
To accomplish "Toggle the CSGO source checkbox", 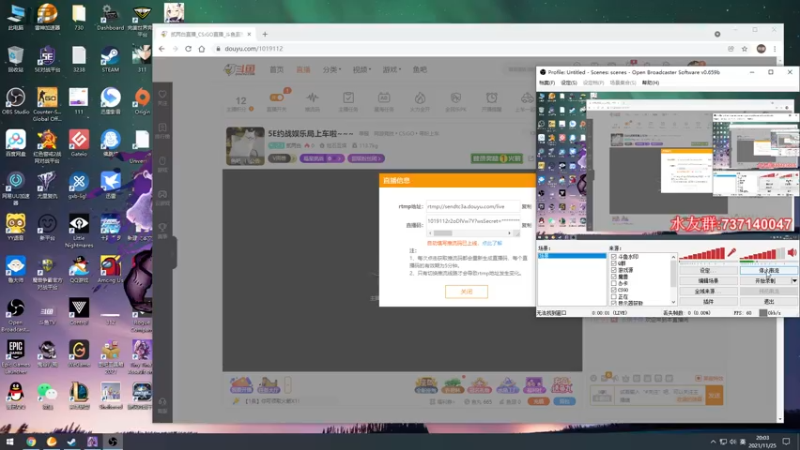I will coord(614,290).
